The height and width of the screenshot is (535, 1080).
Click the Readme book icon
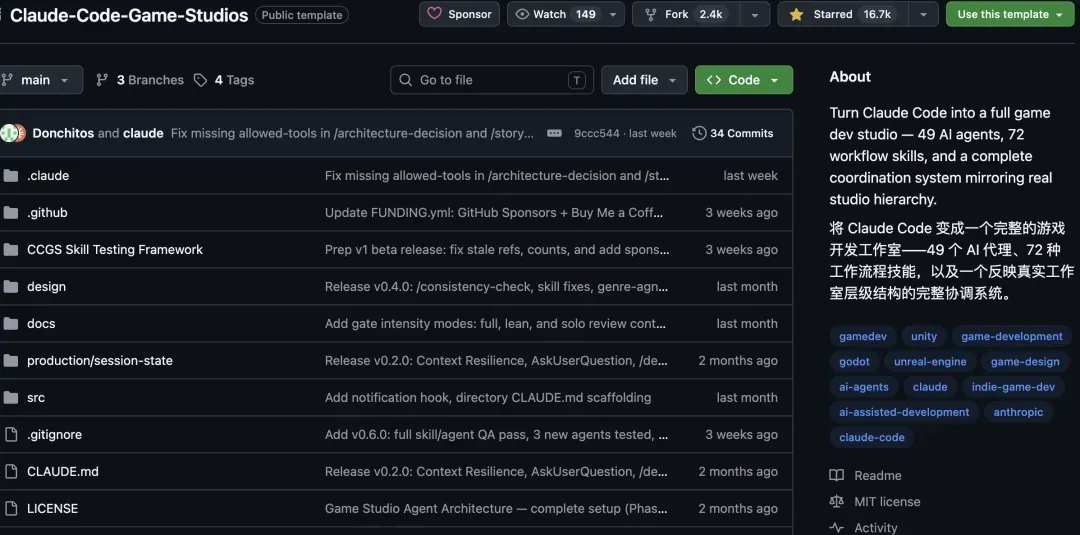tap(836, 475)
